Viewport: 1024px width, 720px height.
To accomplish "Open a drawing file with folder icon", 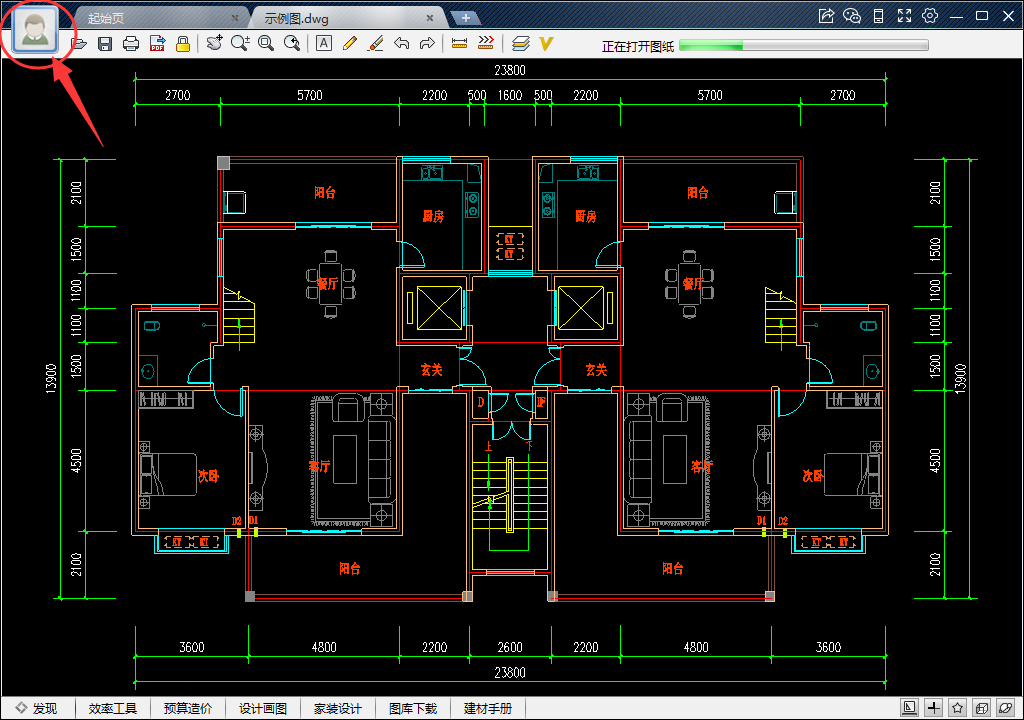I will [x=80, y=43].
